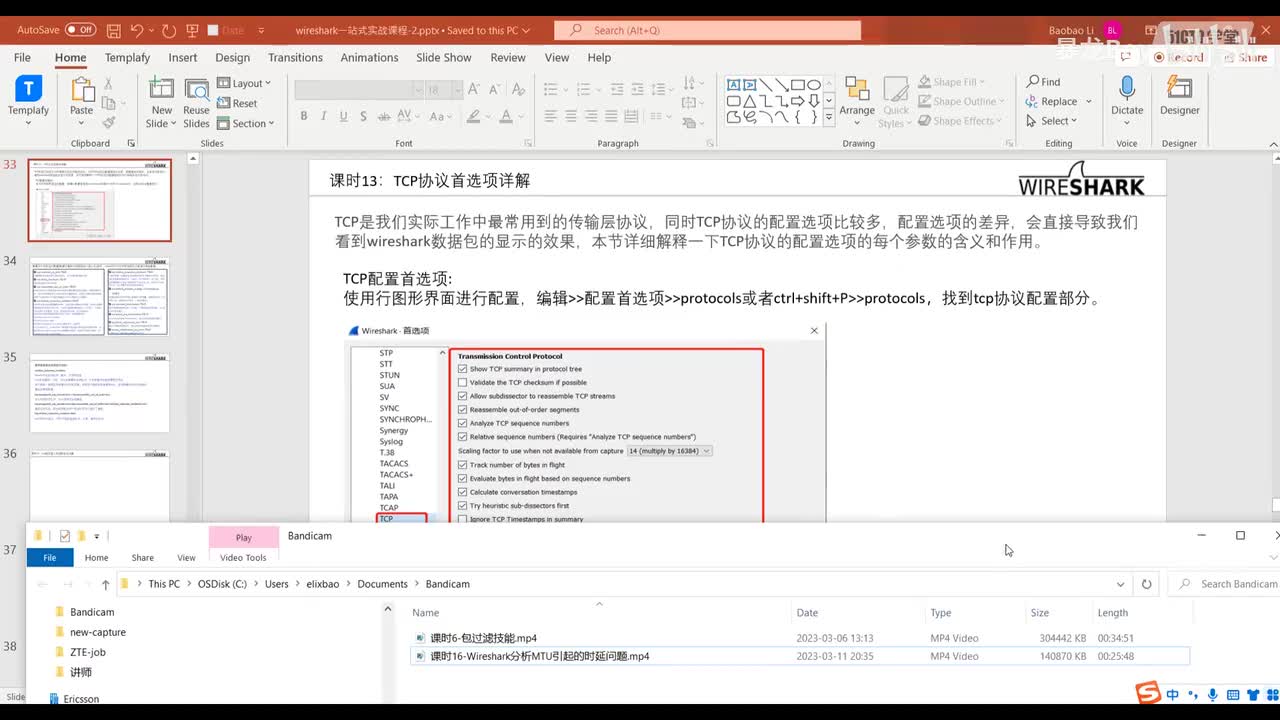1280x720 pixels.
Task: Select the oval shape in shapes gallery
Action: (x=814, y=84)
